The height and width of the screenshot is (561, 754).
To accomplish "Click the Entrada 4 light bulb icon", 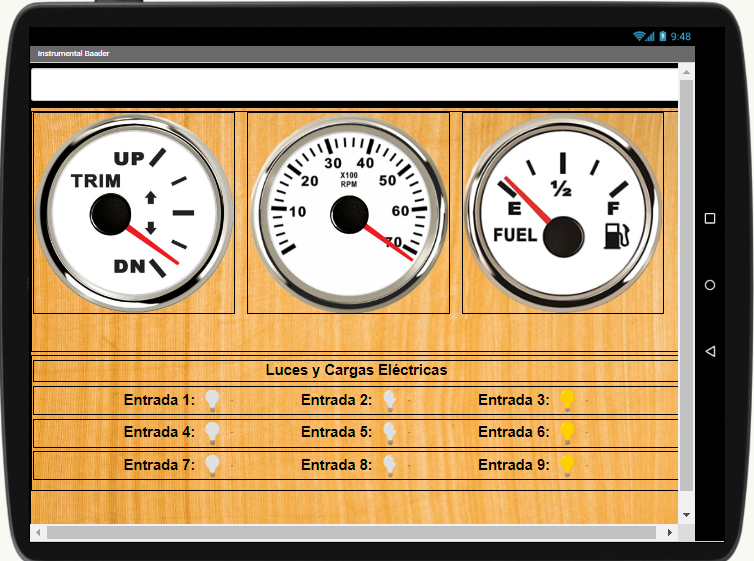I will pyautogui.click(x=212, y=433).
